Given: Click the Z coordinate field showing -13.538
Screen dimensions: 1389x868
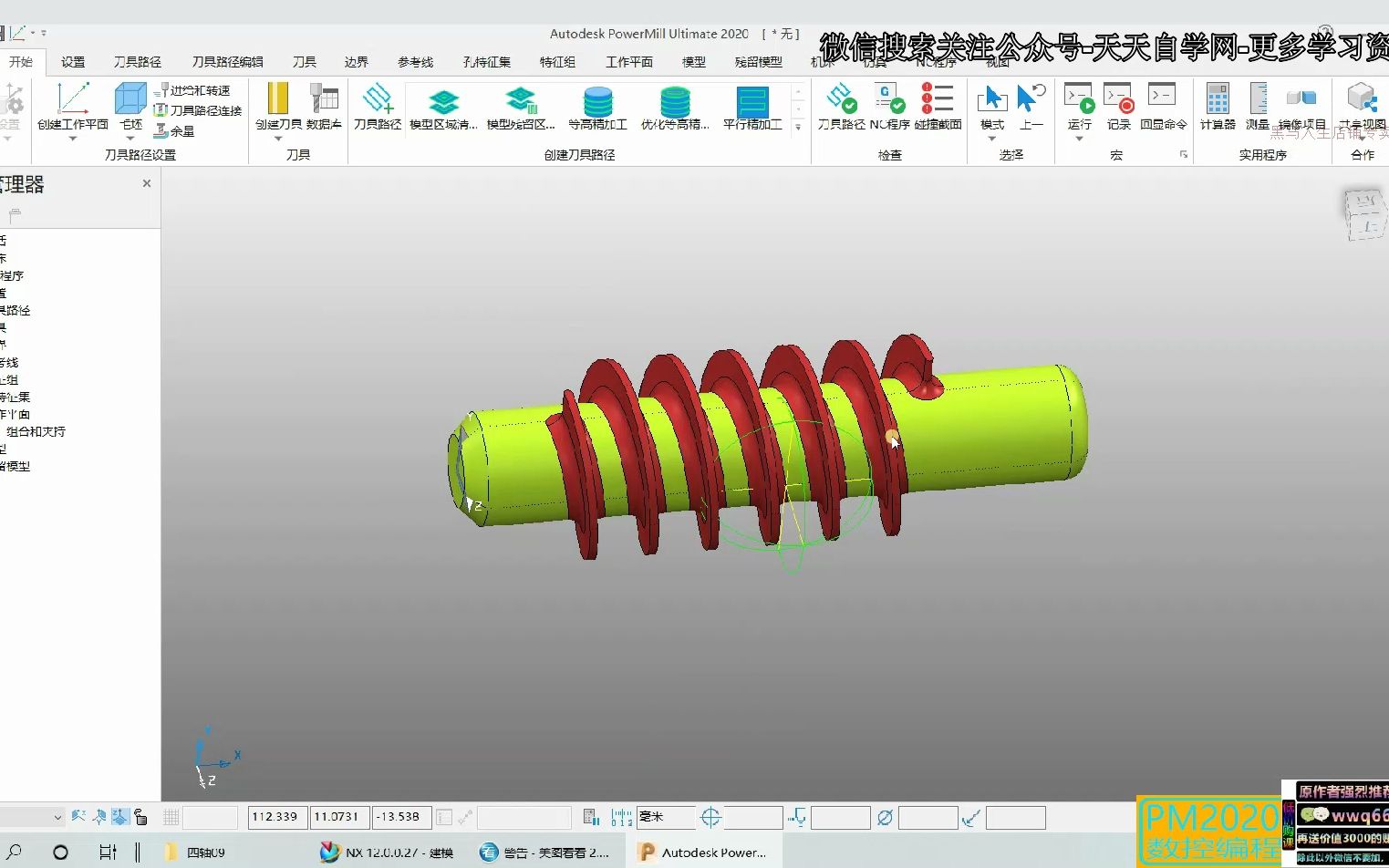Looking at the screenshot, I should pos(401,817).
